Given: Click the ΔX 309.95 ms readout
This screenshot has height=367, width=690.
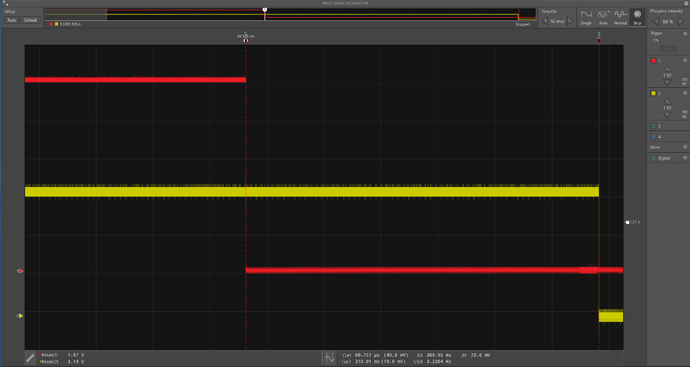Looking at the screenshot, I should tap(434, 355).
